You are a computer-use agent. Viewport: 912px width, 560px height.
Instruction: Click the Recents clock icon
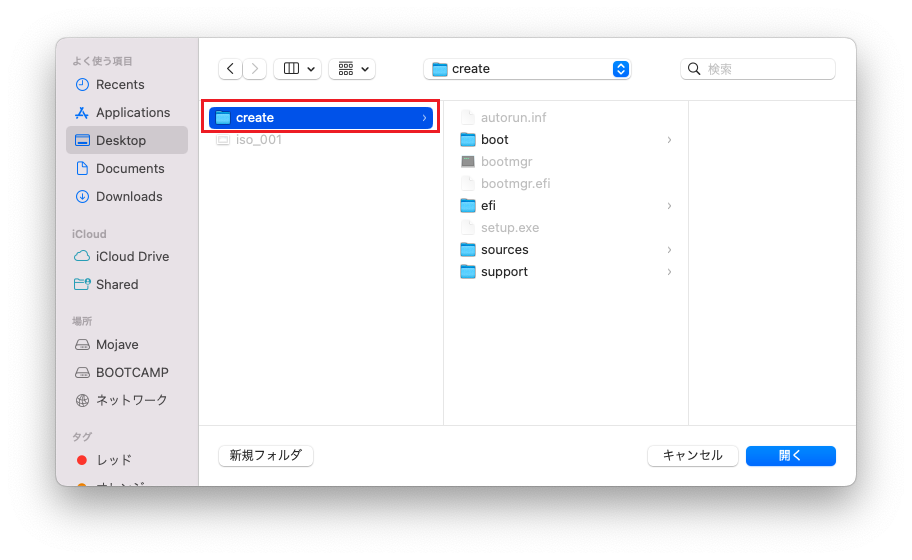[83, 84]
